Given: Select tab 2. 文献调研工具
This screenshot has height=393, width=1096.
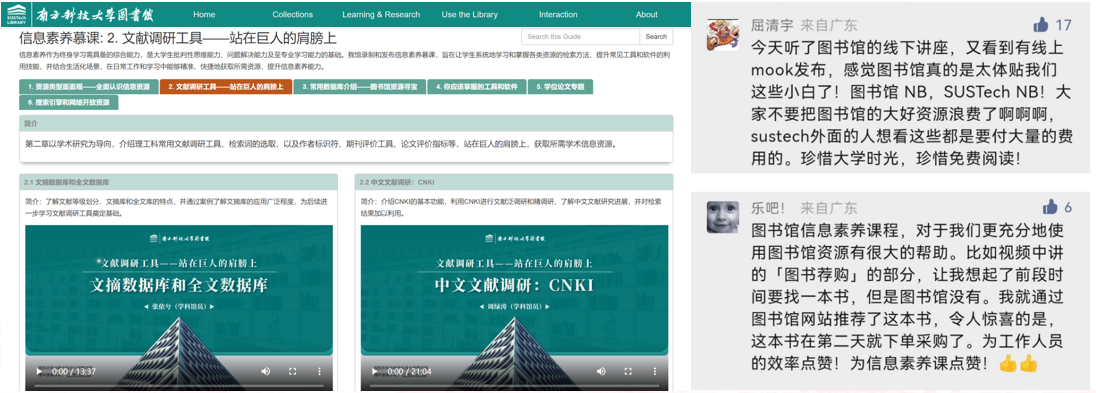Looking at the screenshot, I should 226,87.
